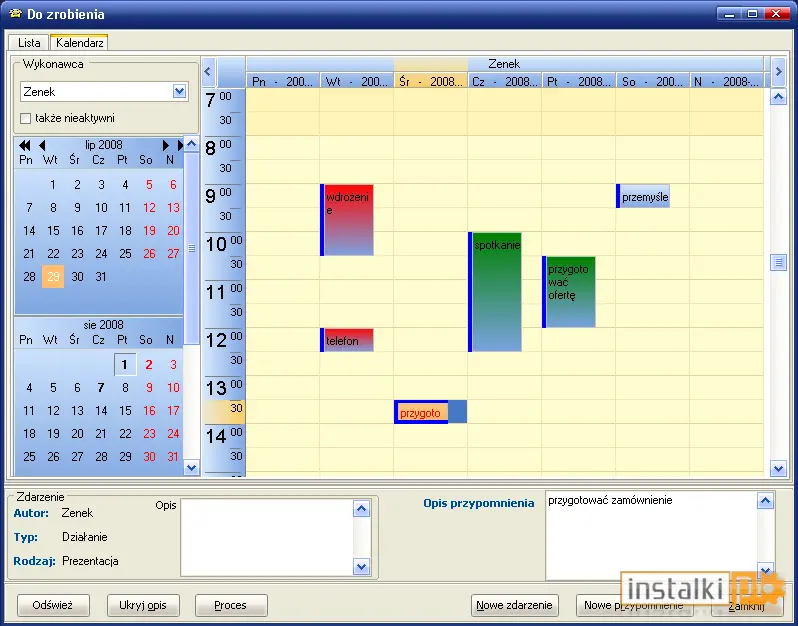Select July 12 in the mini calendar
798x626 pixels.
tap(149, 208)
